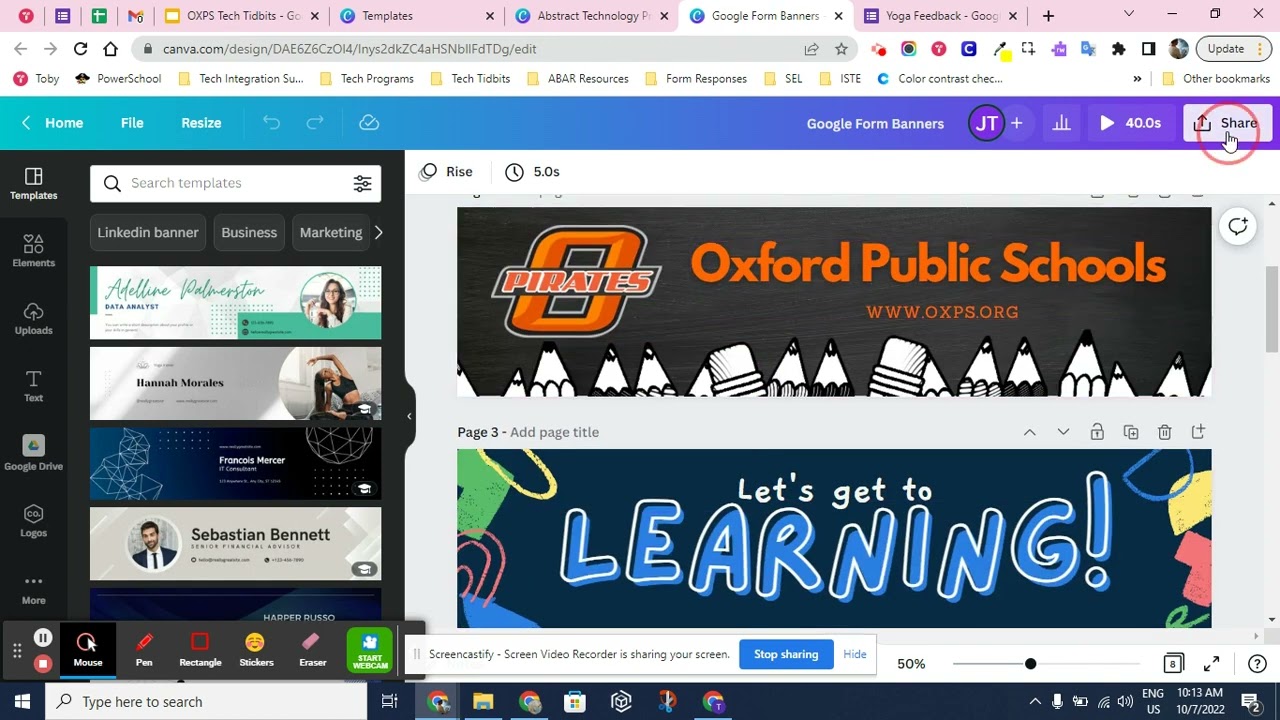1280x720 pixels.
Task: Open the Elements sidebar panel
Action: click(33, 251)
